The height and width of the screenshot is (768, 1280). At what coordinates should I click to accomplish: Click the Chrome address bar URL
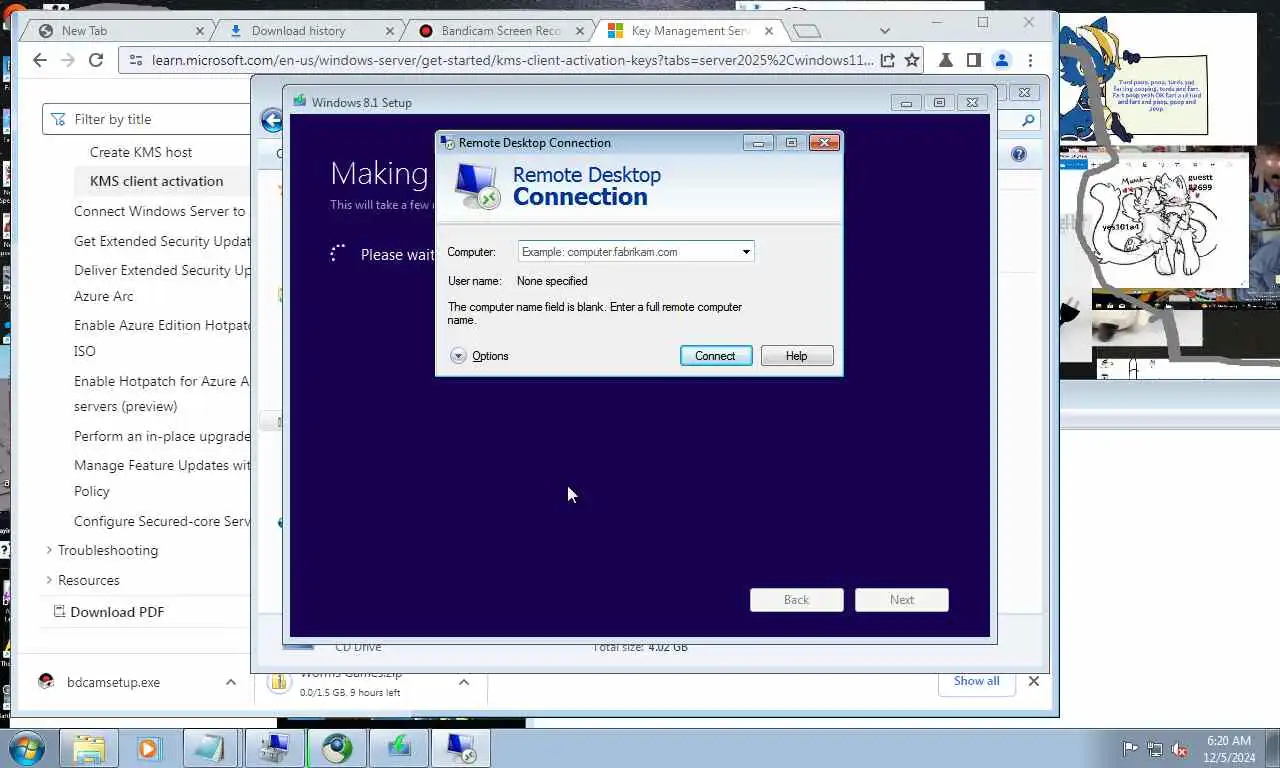coord(512,60)
